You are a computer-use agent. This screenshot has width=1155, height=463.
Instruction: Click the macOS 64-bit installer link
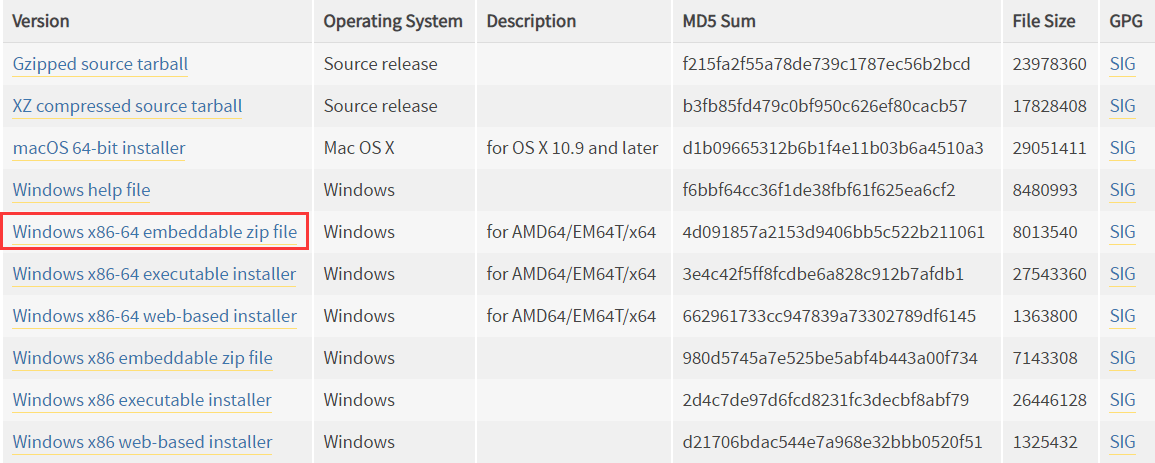(99, 148)
